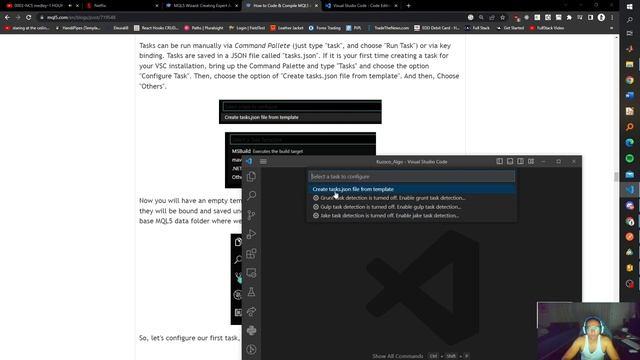Image resolution: width=640 pixels, height=360 pixels.
Task: Click the gear icon beside Grunt task detection
Action: tap(316, 198)
